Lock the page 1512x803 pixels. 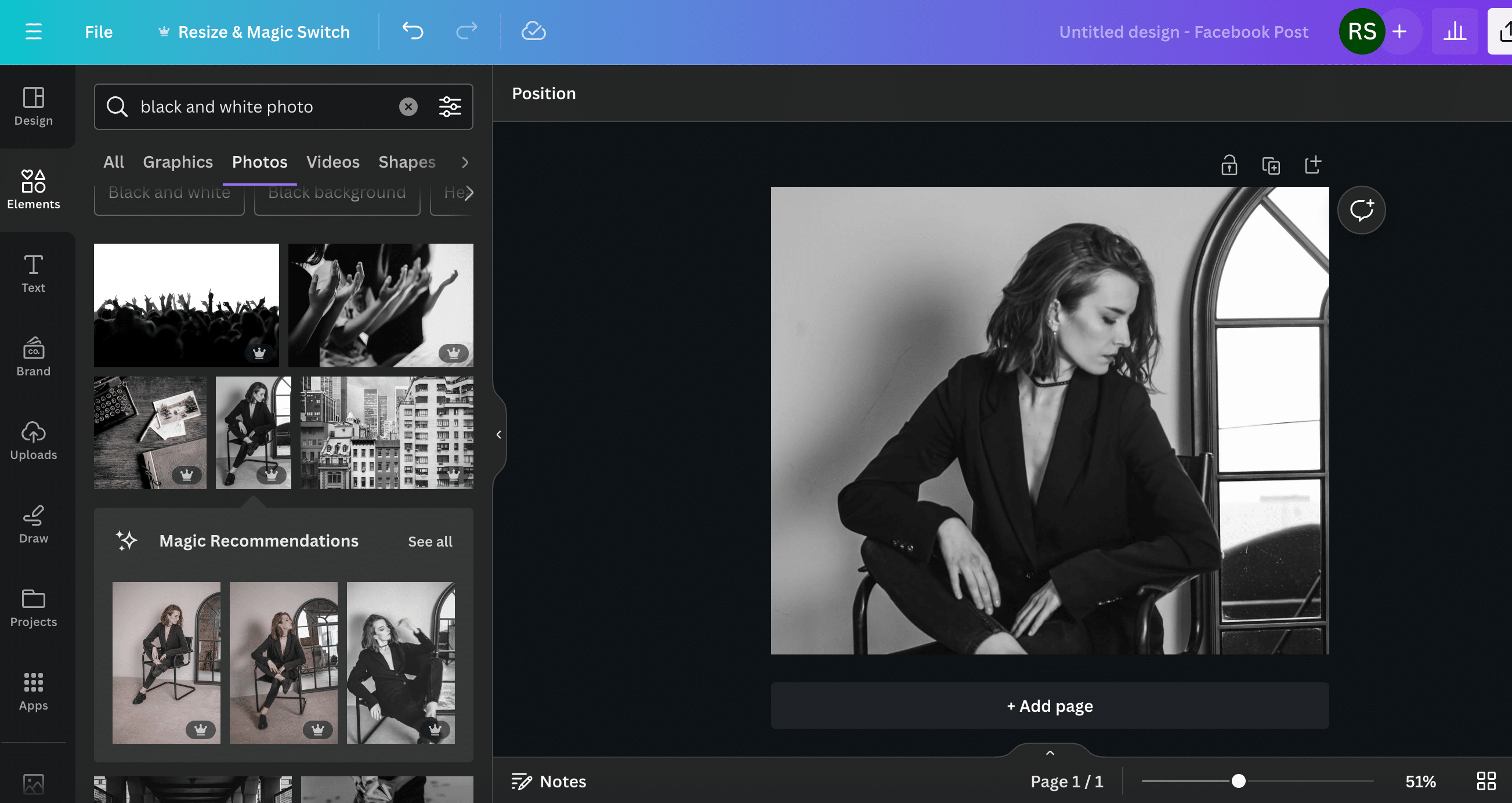point(1229,165)
